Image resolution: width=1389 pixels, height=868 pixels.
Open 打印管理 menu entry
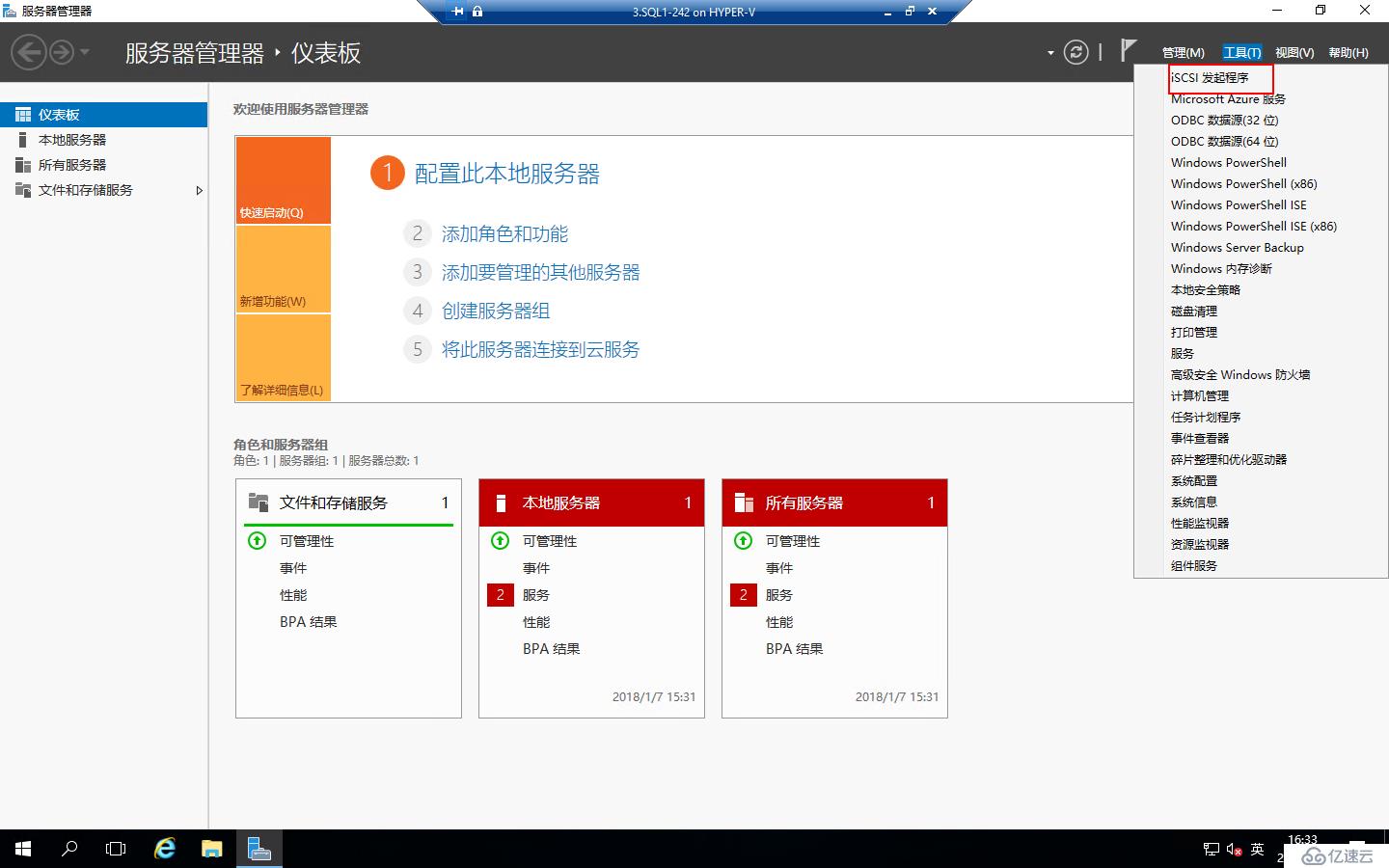click(x=1194, y=332)
